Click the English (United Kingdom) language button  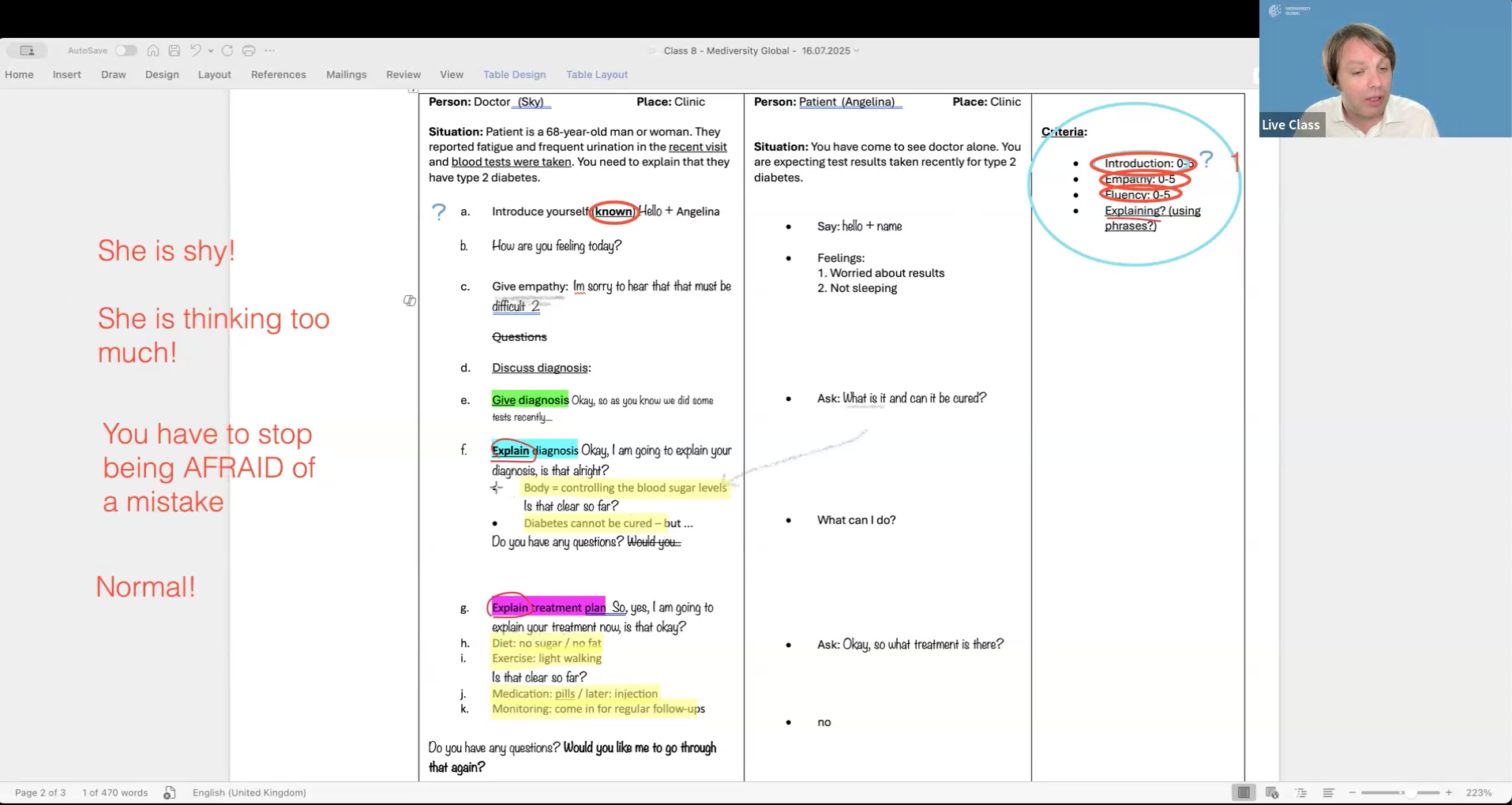click(249, 792)
